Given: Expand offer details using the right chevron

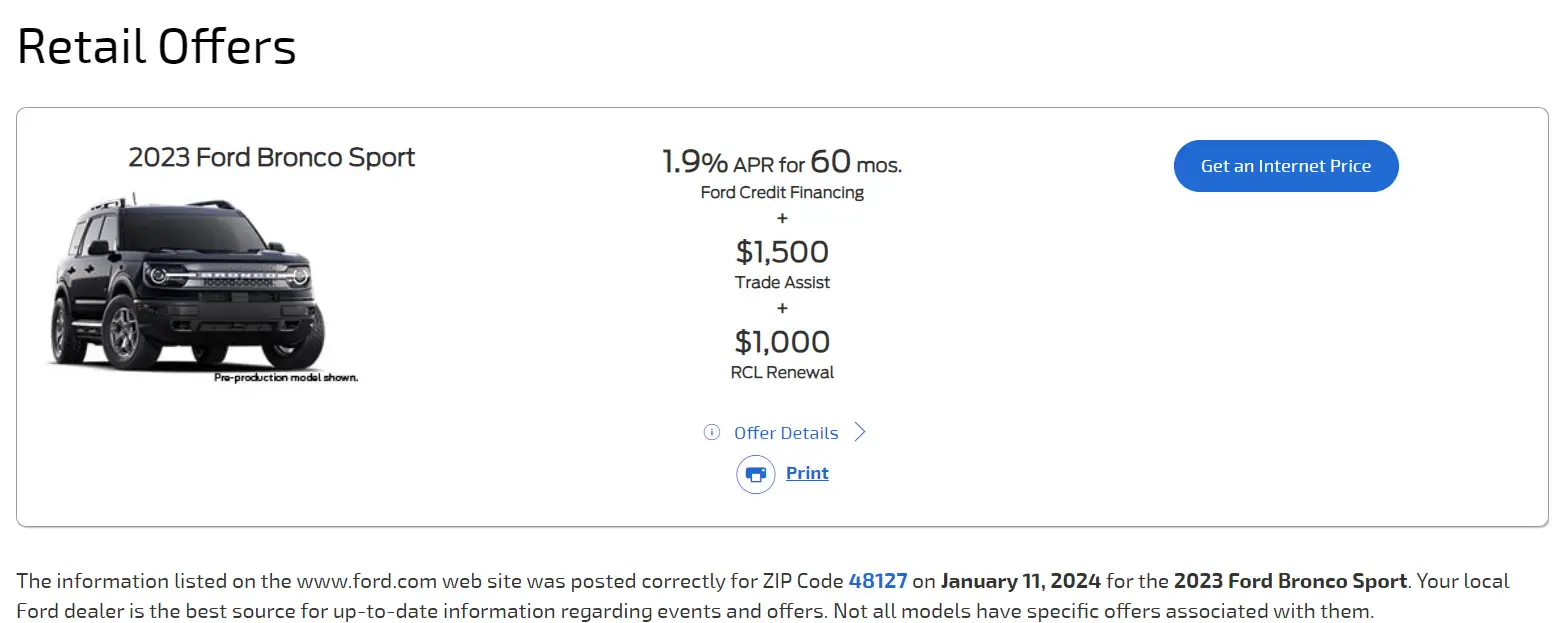Looking at the screenshot, I should (859, 432).
